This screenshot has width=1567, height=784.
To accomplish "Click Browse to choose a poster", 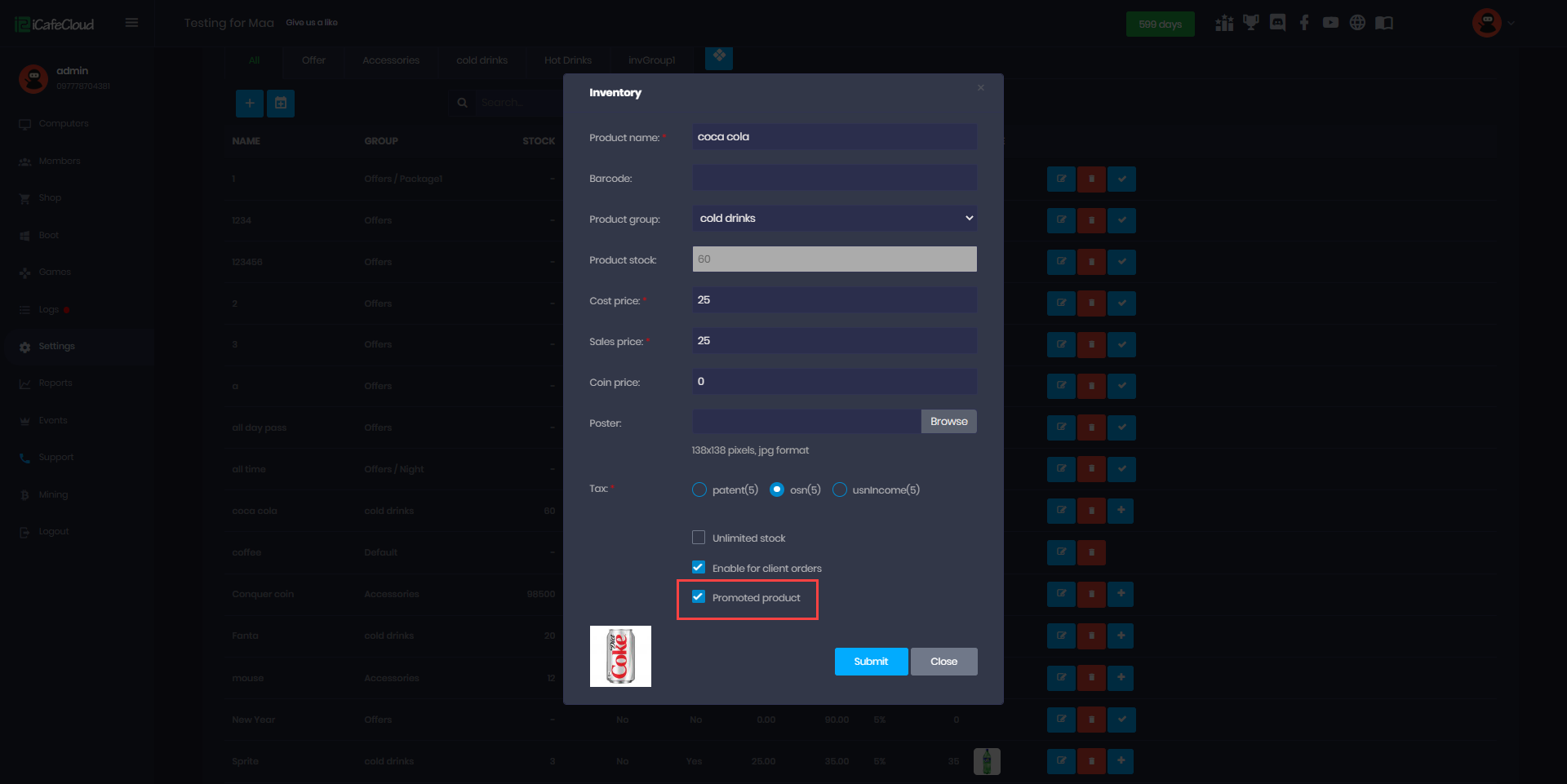I will [x=948, y=422].
